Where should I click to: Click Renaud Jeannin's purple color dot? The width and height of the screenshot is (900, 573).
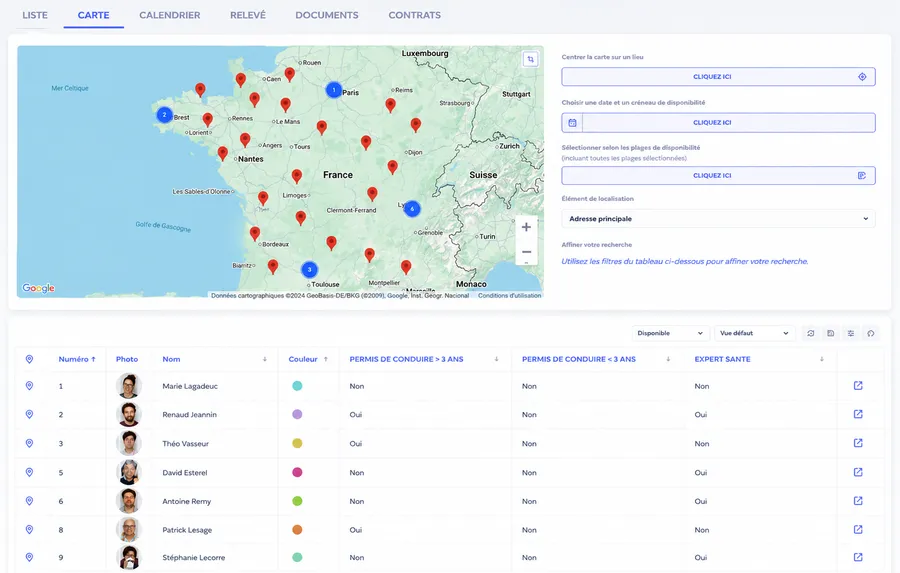pos(297,415)
